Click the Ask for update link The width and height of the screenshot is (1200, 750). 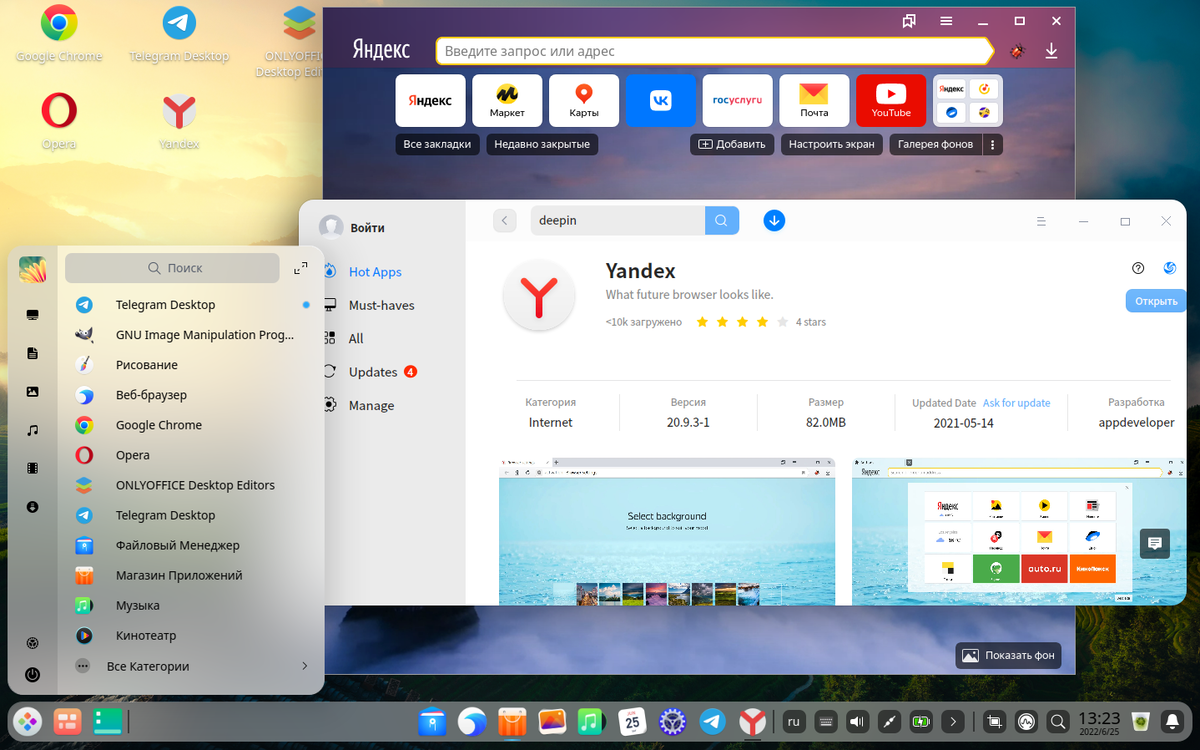click(1016, 403)
